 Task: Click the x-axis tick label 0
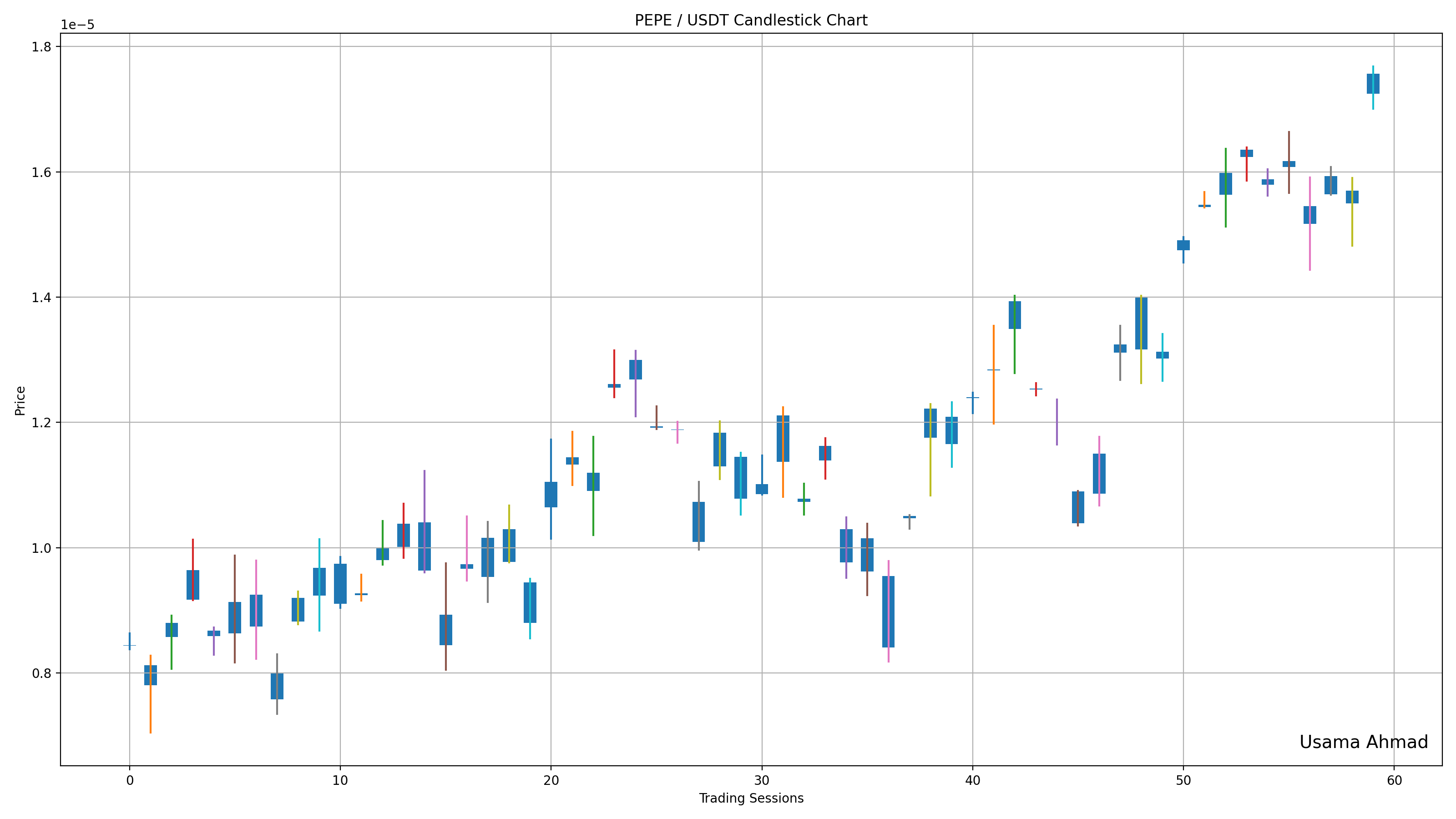(x=129, y=781)
